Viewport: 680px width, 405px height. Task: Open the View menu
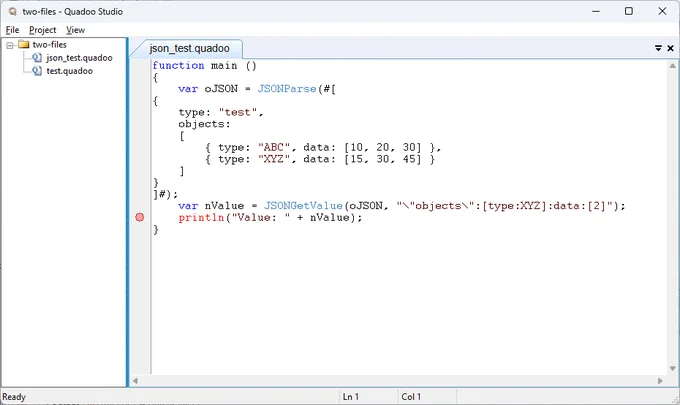pyautogui.click(x=75, y=30)
